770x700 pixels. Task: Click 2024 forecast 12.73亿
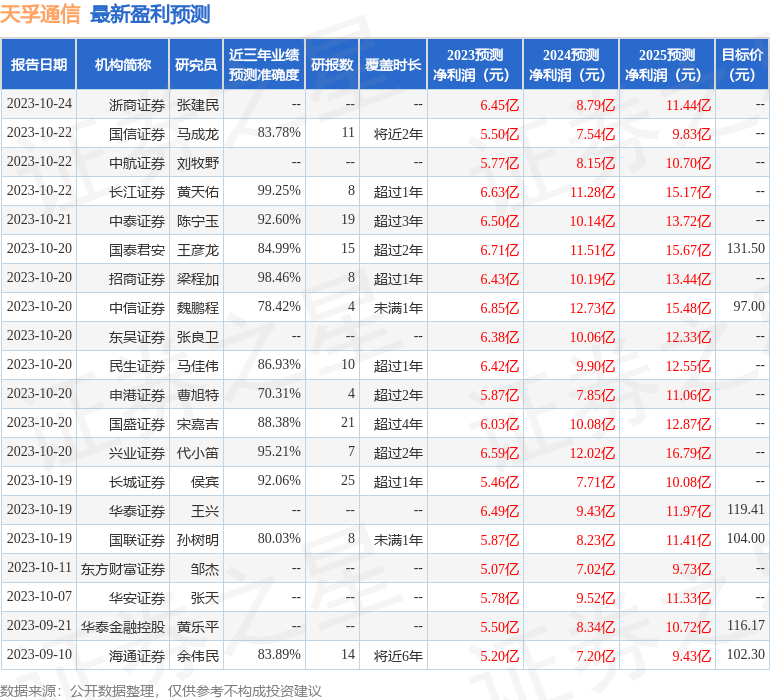pos(592,308)
